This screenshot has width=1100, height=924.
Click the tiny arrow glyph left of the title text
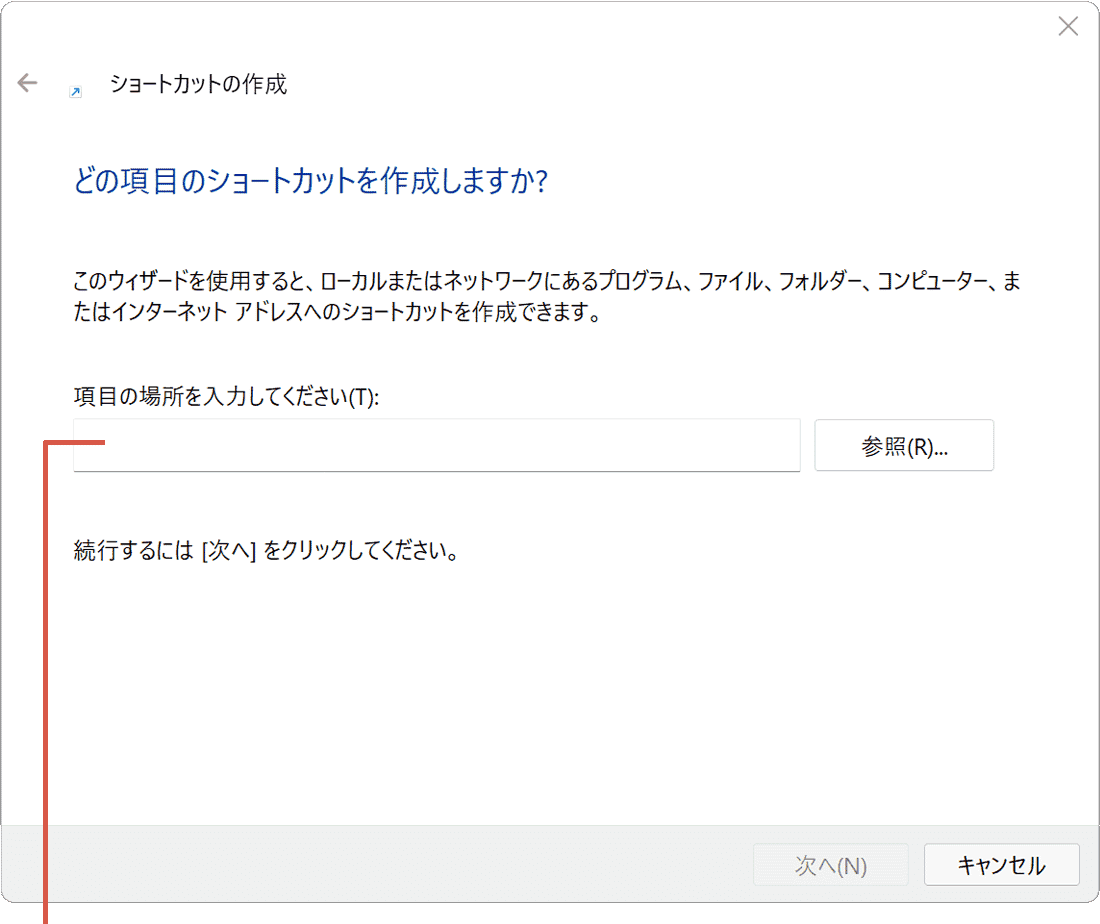click(x=74, y=90)
